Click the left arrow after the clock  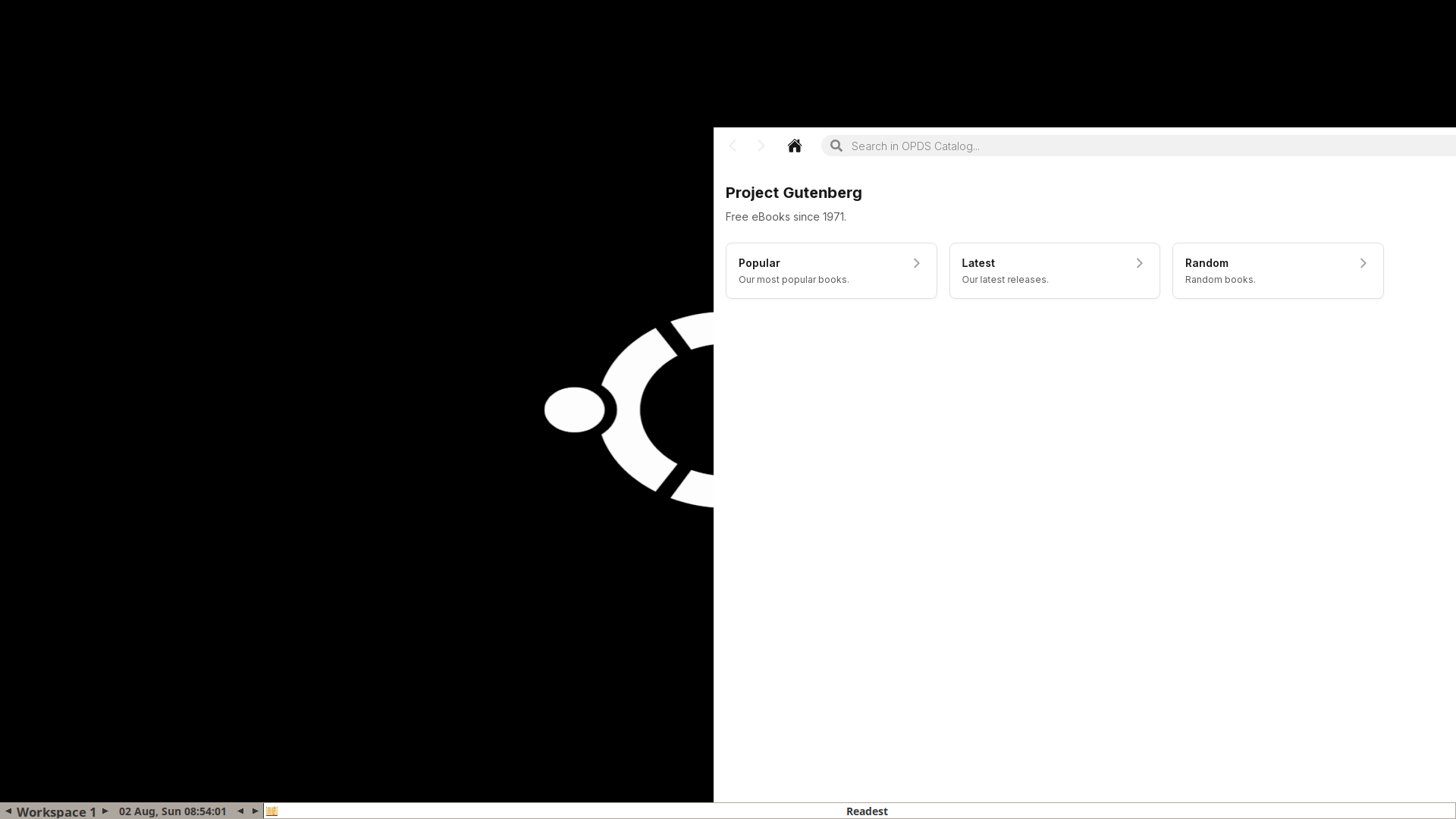coord(240,811)
